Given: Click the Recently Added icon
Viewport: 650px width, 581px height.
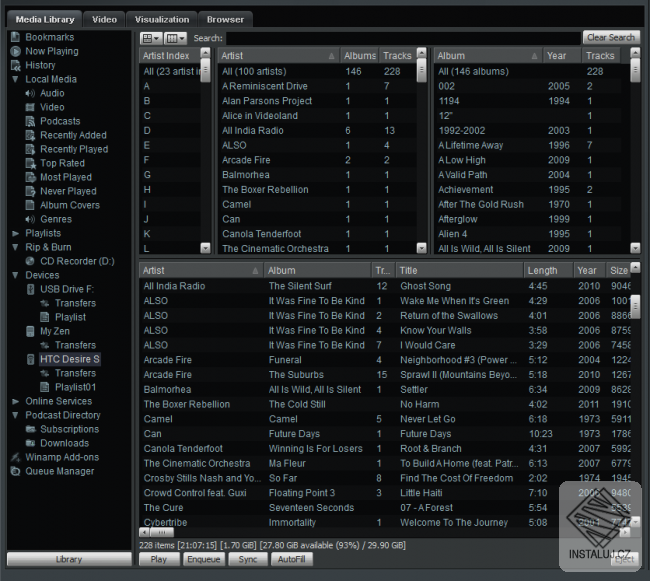Looking at the screenshot, I should [x=30, y=136].
